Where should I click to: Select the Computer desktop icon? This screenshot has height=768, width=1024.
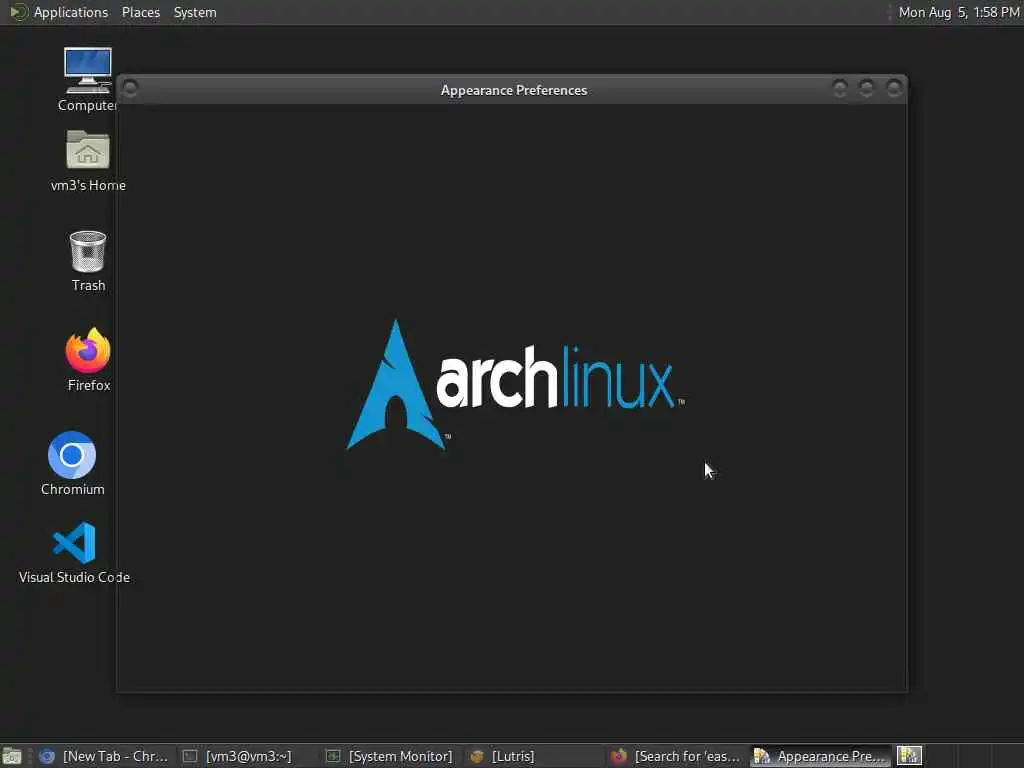point(88,80)
